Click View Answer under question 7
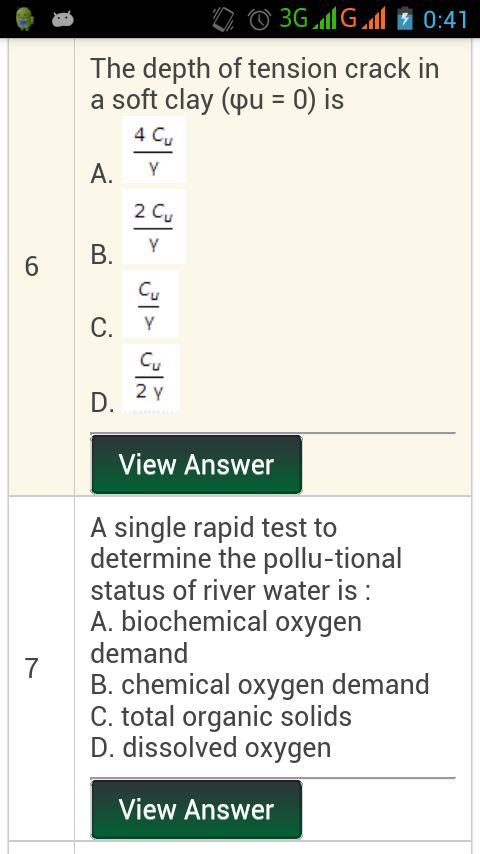This screenshot has width=480, height=854. click(x=196, y=809)
